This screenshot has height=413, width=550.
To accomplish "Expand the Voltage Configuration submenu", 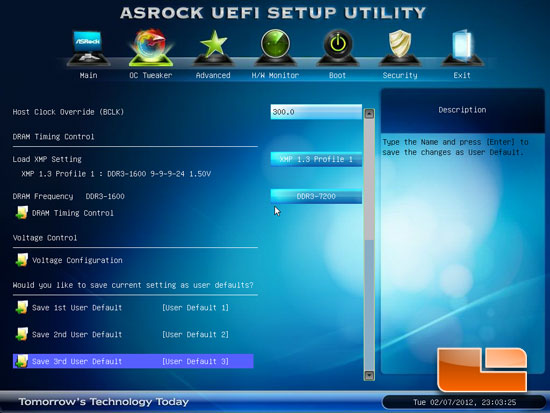I will [77, 260].
